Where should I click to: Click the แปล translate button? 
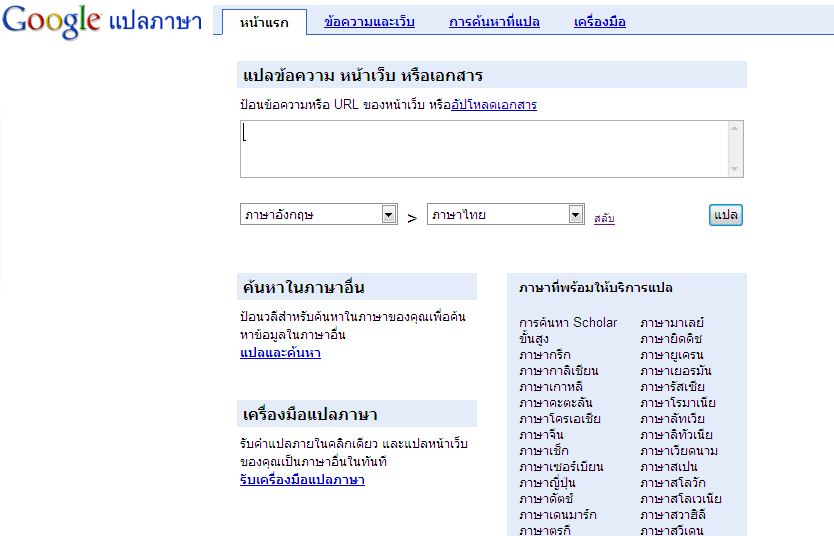point(725,215)
